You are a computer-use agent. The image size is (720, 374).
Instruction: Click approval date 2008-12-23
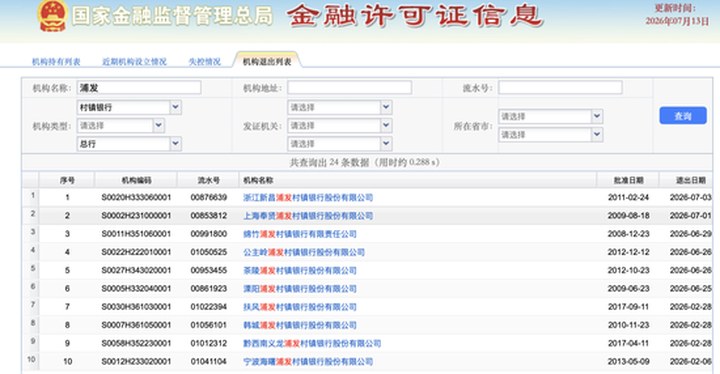click(x=629, y=234)
